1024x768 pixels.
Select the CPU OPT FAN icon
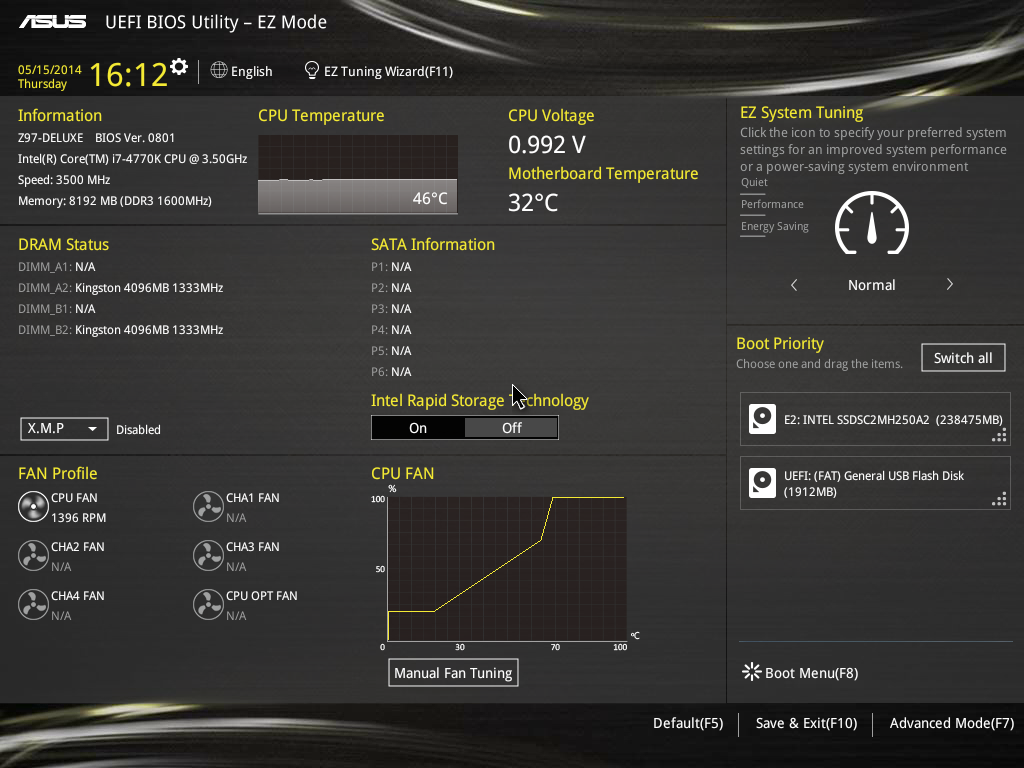(x=208, y=605)
